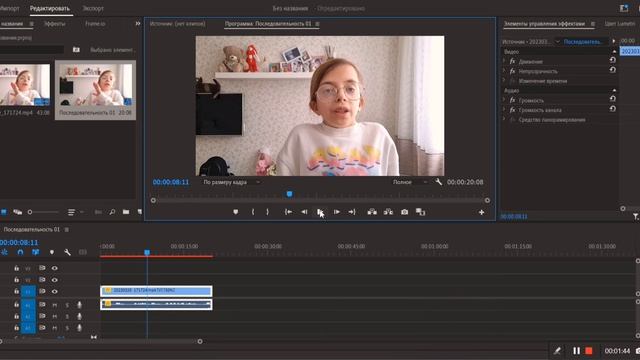Open zoom level dropdown По размеру кадра
This screenshot has width=640, height=360.
[231, 182]
